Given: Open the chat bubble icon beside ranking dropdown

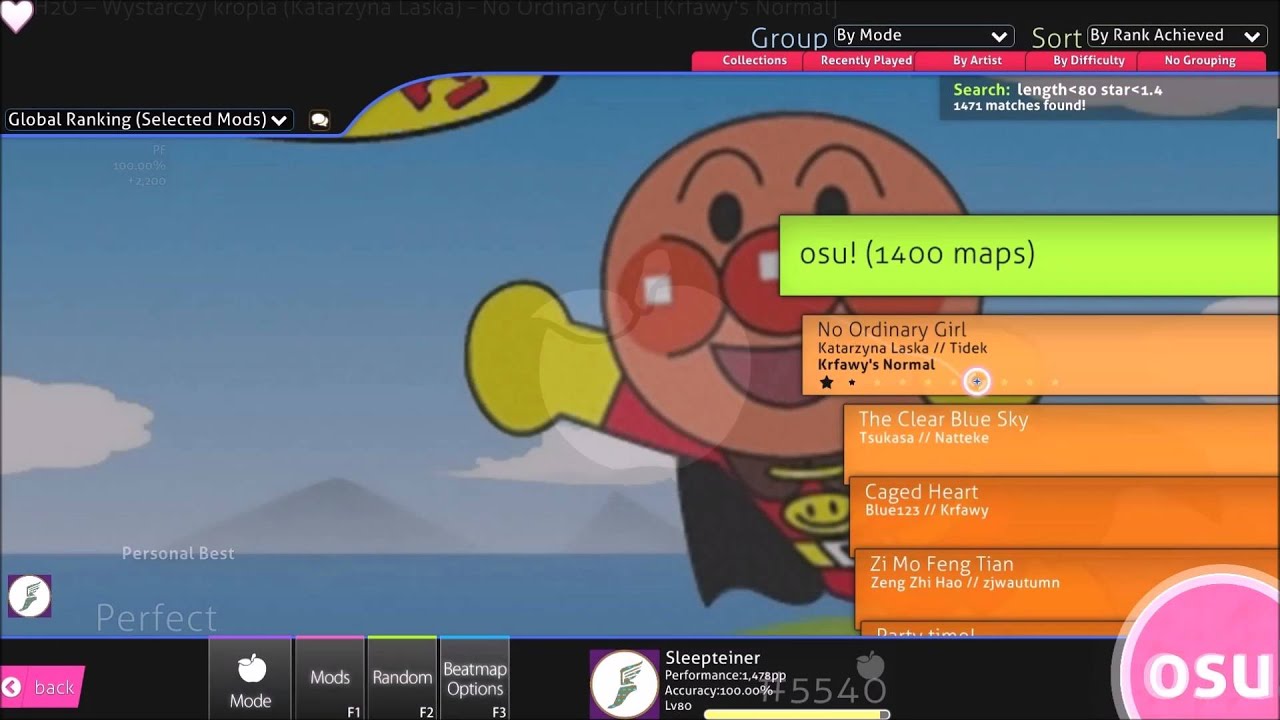Looking at the screenshot, I should pos(319,120).
